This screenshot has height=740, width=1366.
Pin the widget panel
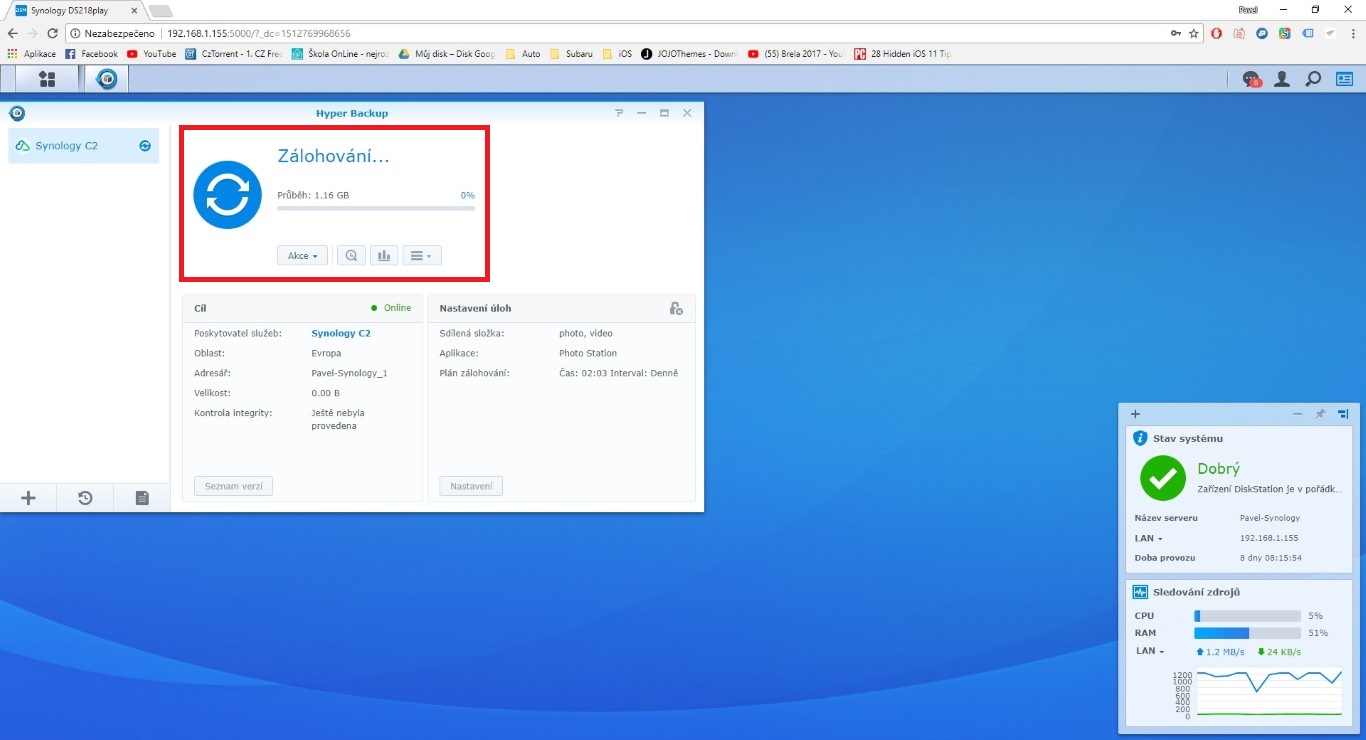pos(1320,413)
